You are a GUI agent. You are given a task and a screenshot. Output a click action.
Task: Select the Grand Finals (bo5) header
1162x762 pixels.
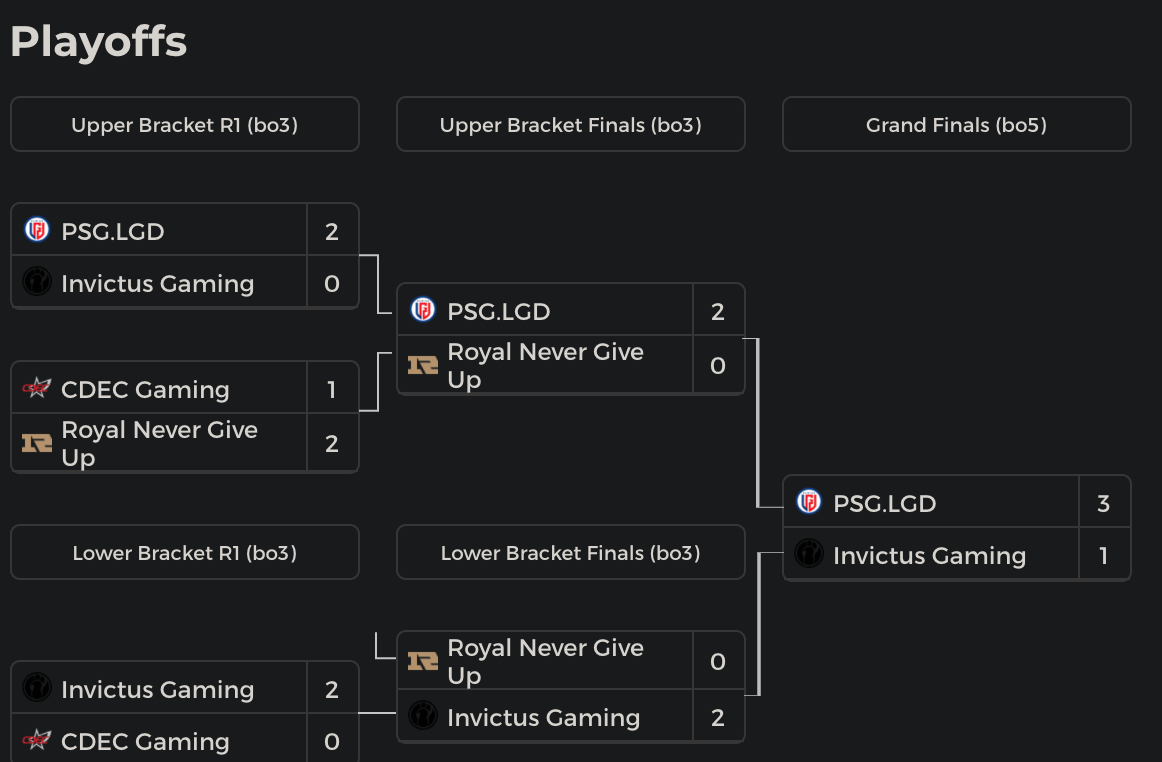pos(956,125)
